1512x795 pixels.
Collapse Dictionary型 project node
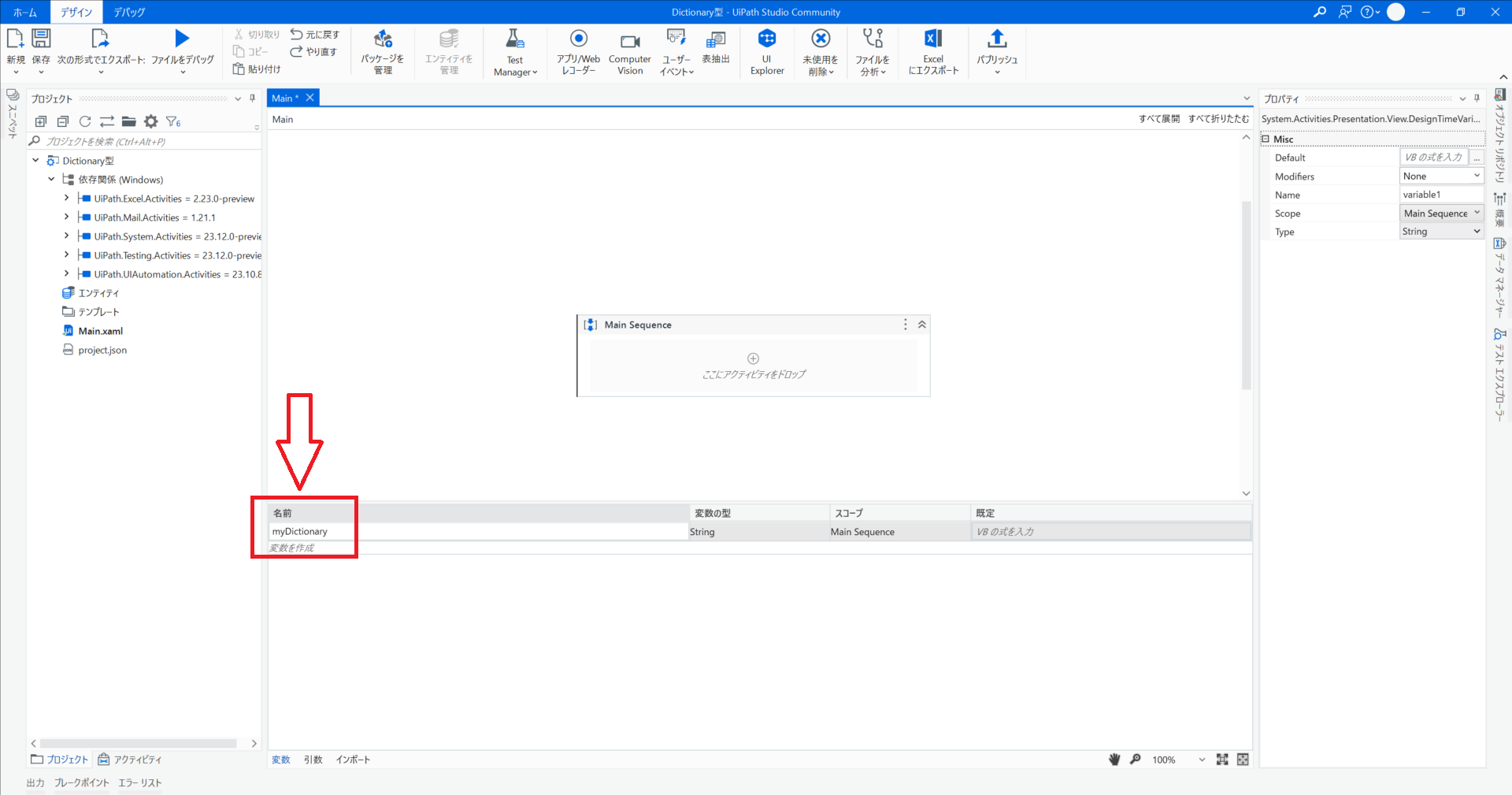35,160
